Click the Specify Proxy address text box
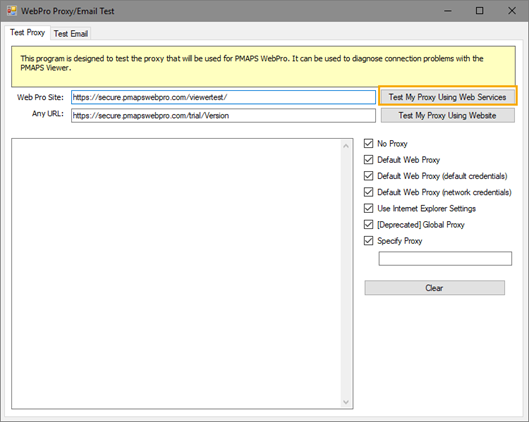Viewport: 529px width, 422px height. 445,258
